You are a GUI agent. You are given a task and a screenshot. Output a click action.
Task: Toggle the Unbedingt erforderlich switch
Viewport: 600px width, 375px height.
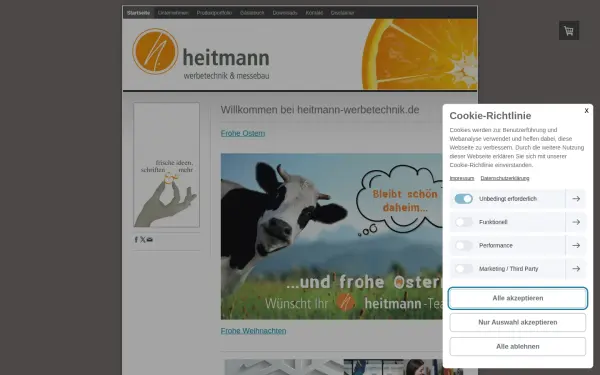[463, 199]
